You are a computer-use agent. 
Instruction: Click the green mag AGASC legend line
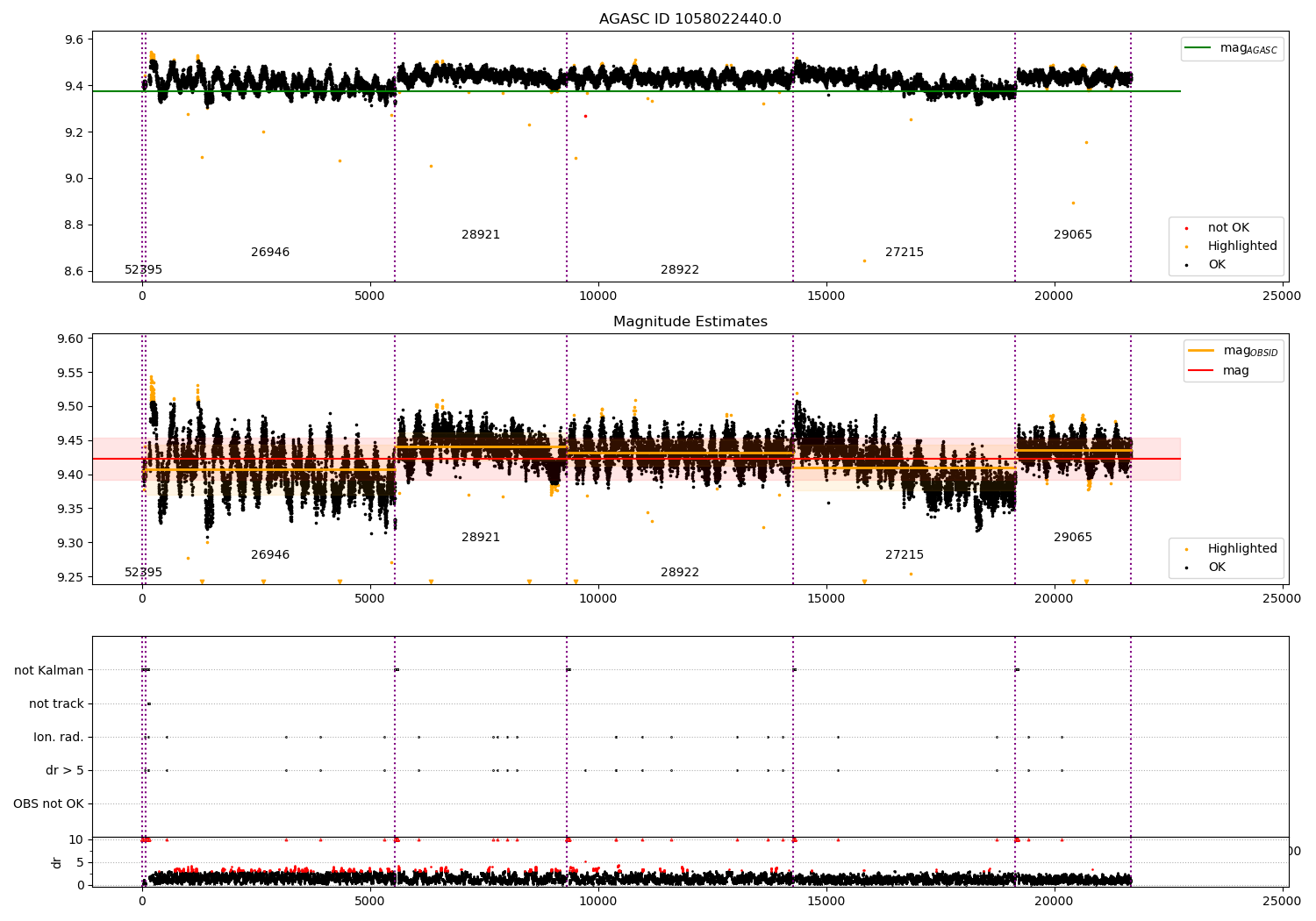(x=1198, y=48)
